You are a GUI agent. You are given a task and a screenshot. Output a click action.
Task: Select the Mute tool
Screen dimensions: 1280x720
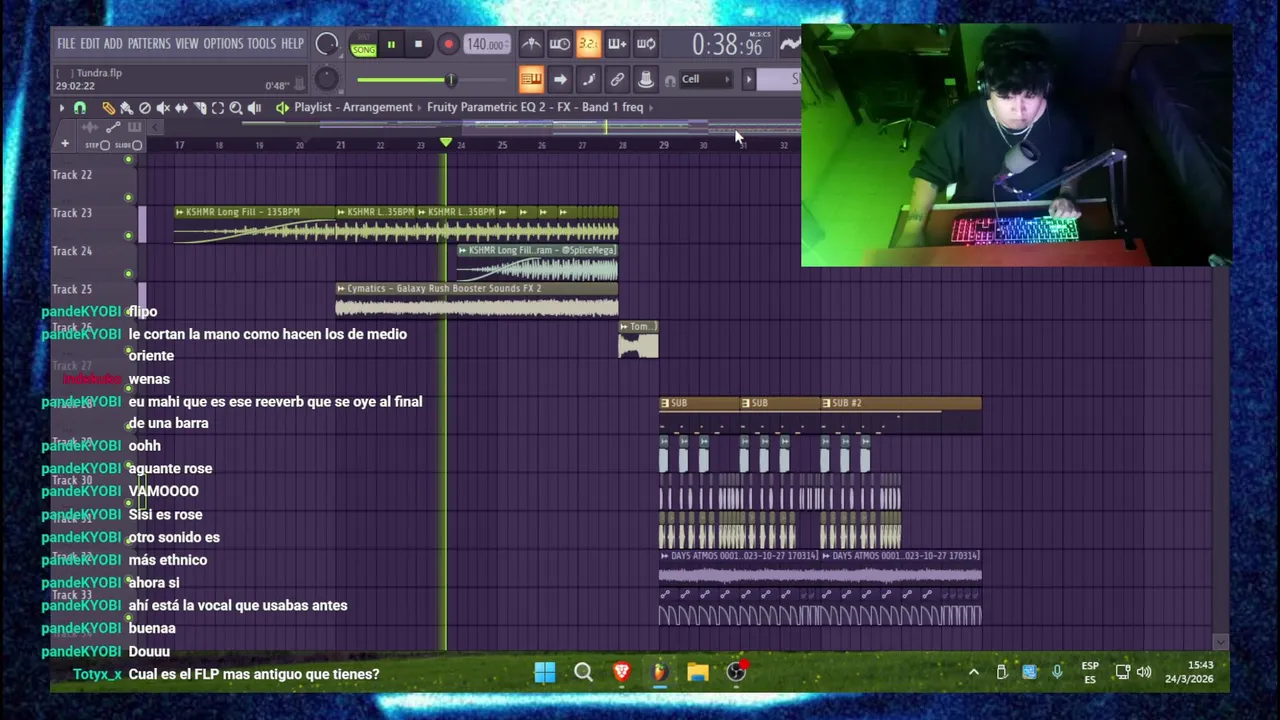point(163,108)
